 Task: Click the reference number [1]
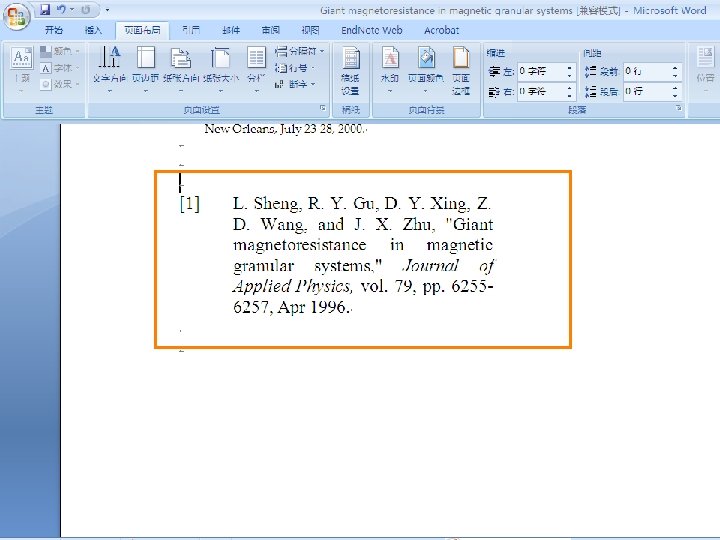[190, 203]
